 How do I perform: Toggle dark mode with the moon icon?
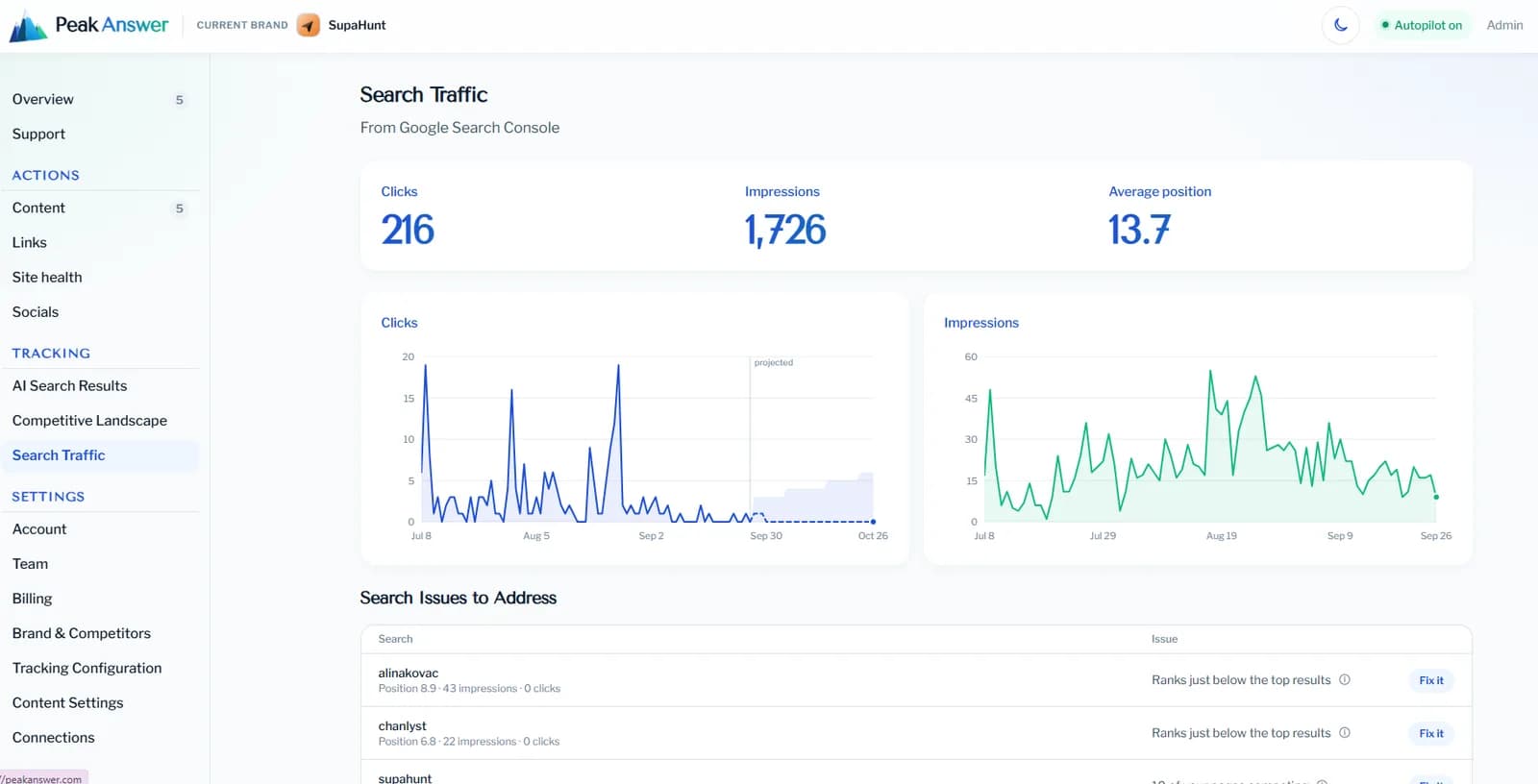pyautogui.click(x=1340, y=25)
